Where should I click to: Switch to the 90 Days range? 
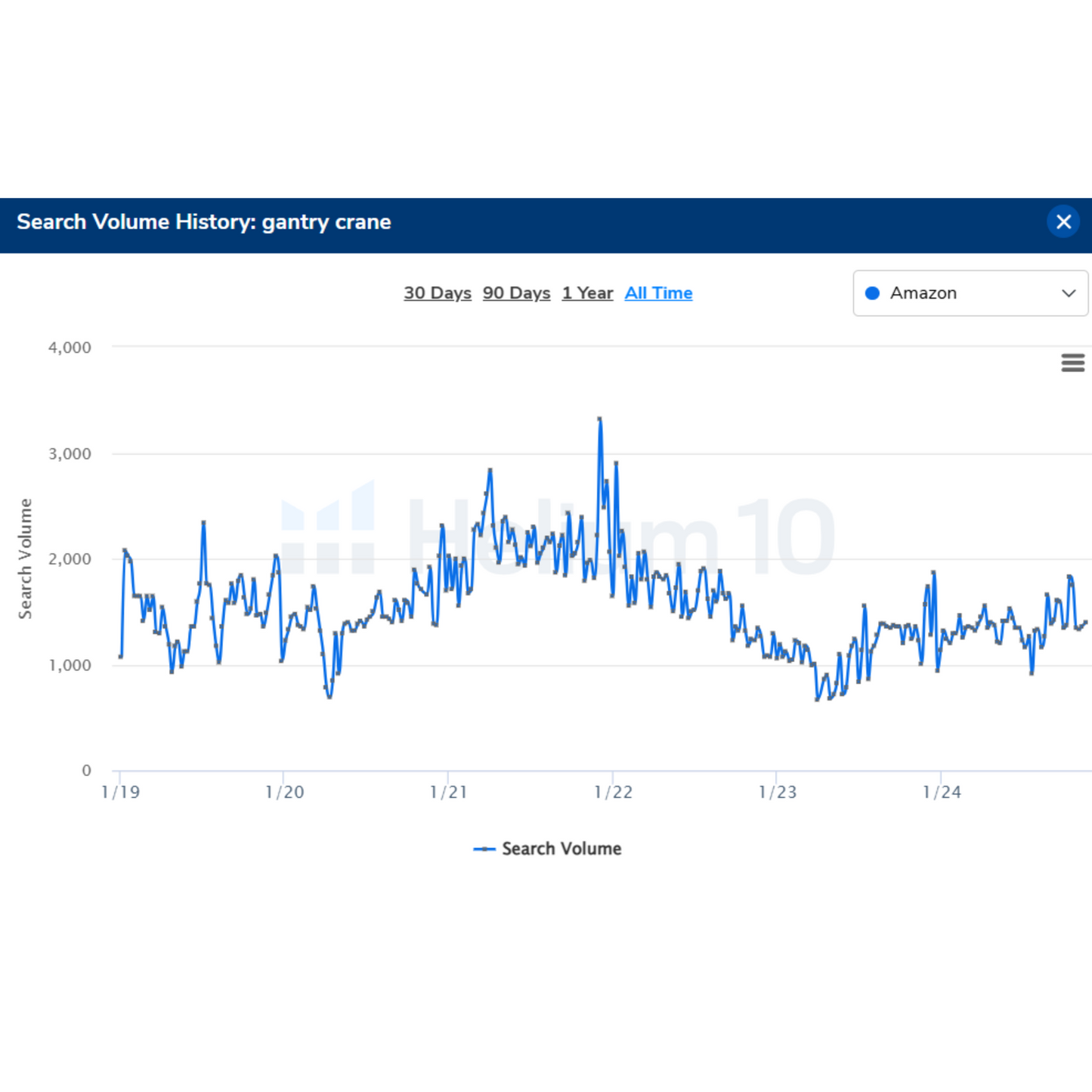point(516,293)
